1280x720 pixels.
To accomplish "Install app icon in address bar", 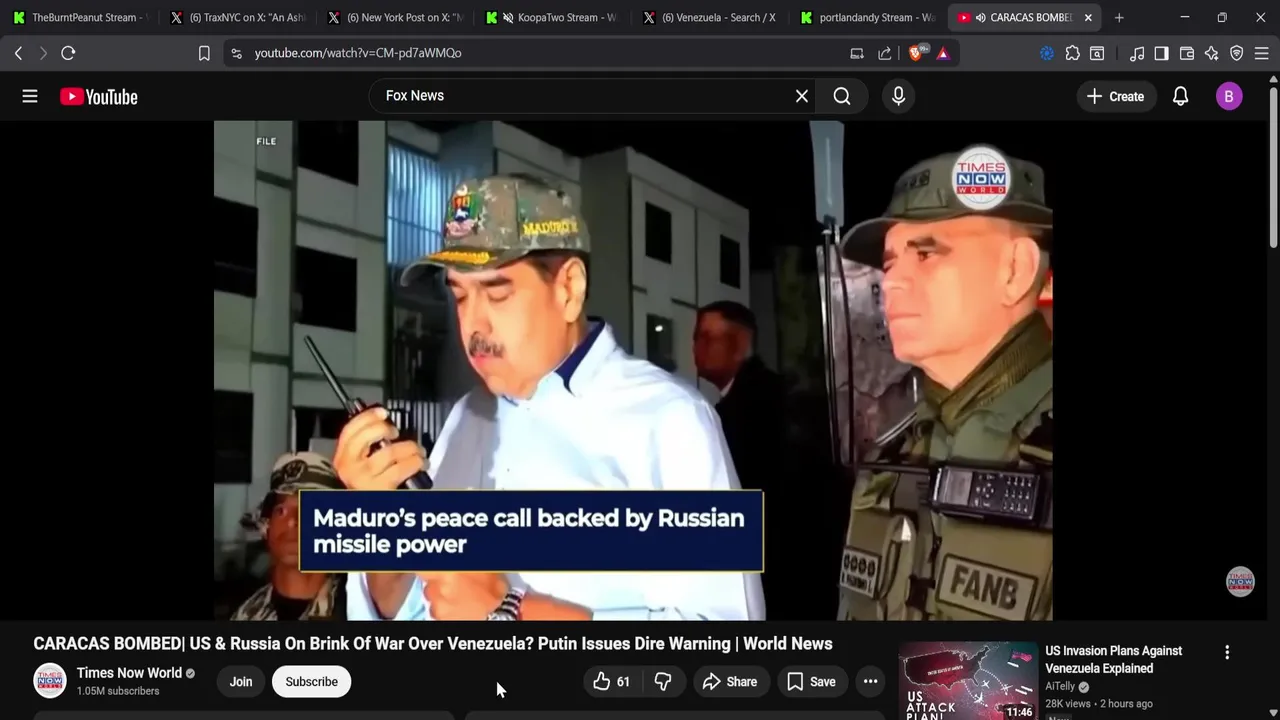I will [857, 53].
